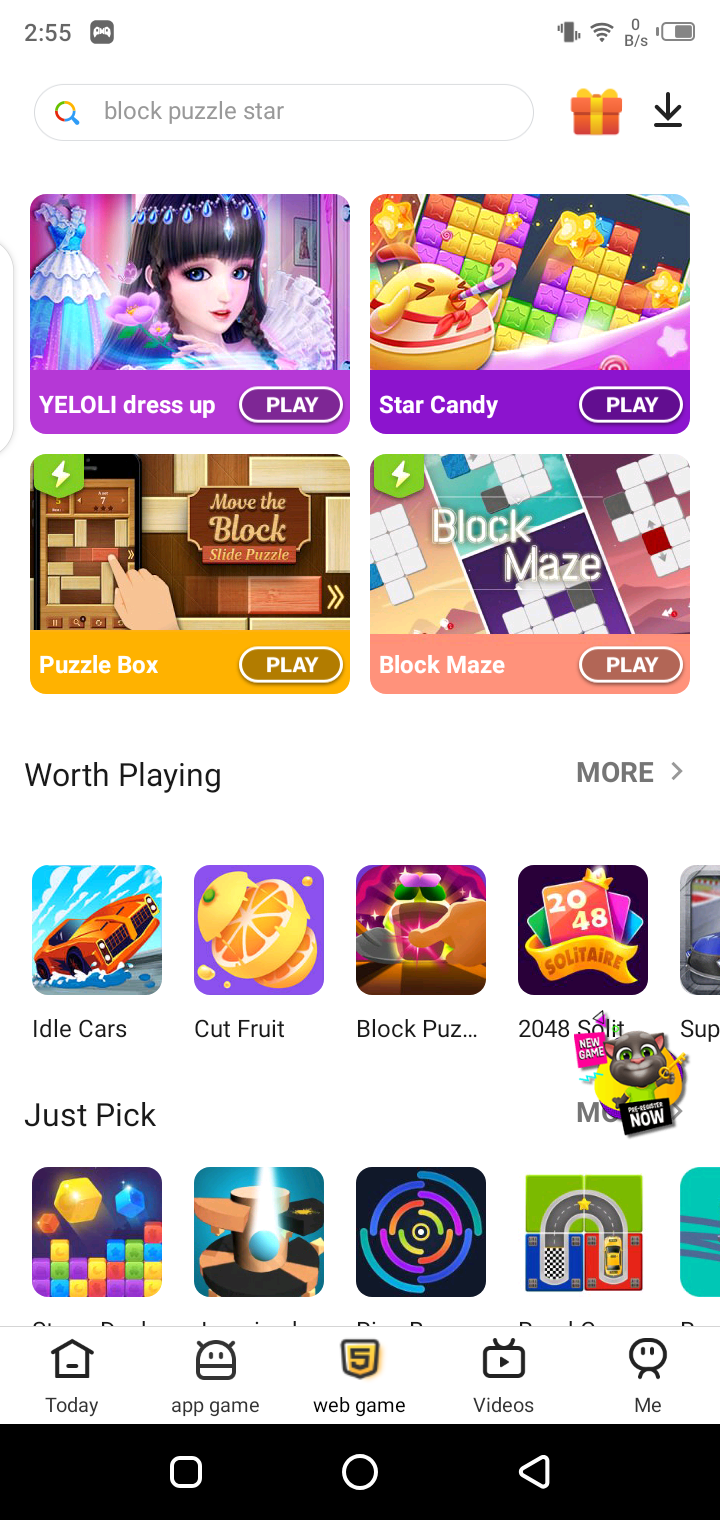Screen dimensions: 720x1520
Task: Open the helix tower ball game icon
Action: (259, 1232)
